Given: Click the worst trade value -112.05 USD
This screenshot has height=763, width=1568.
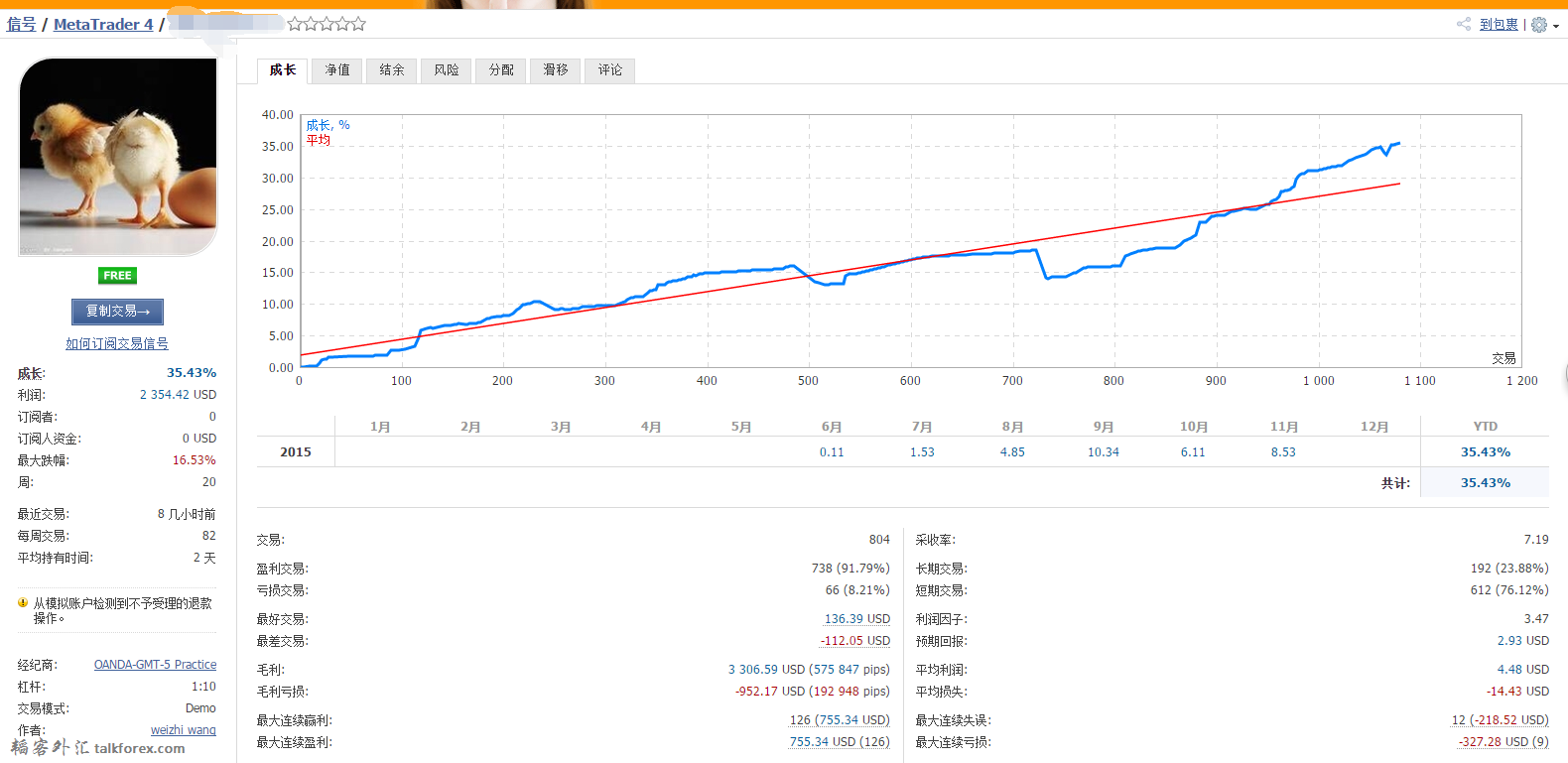Looking at the screenshot, I should coord(855,641).
